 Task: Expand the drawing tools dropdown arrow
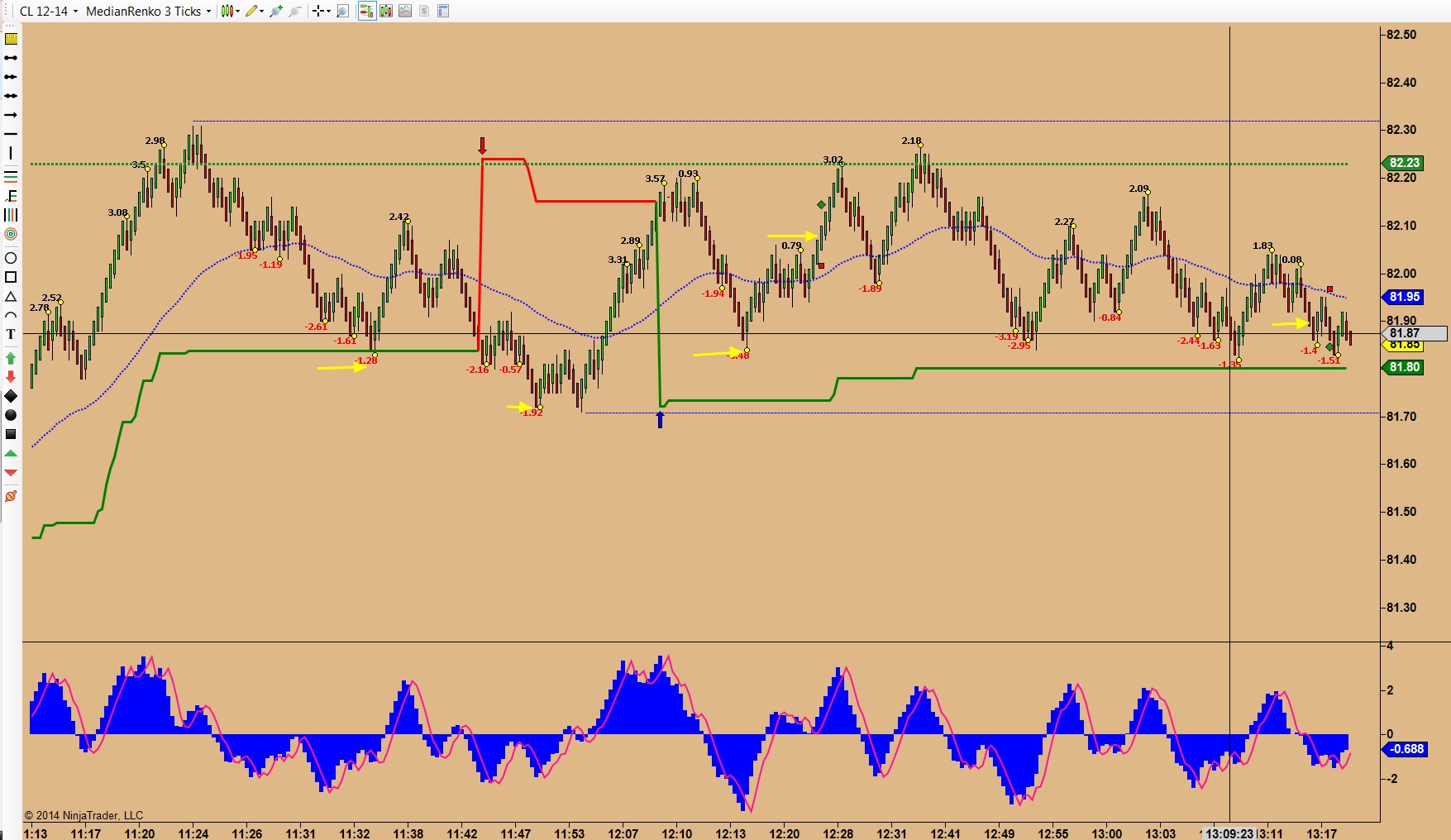(x=261, y=11)
